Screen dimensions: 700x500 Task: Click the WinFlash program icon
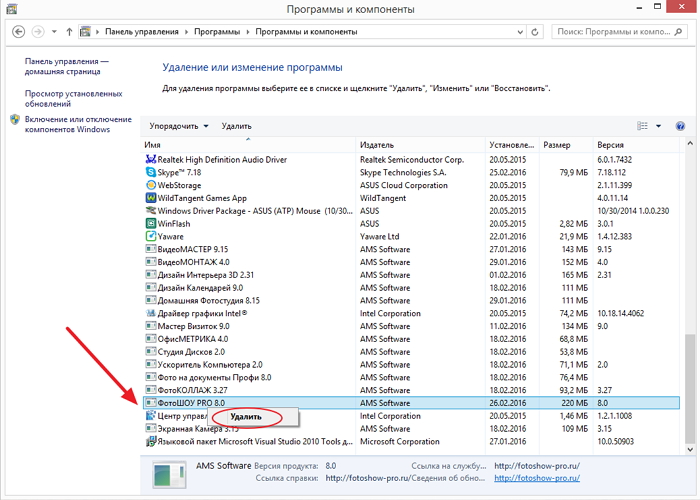pos(151,223)
